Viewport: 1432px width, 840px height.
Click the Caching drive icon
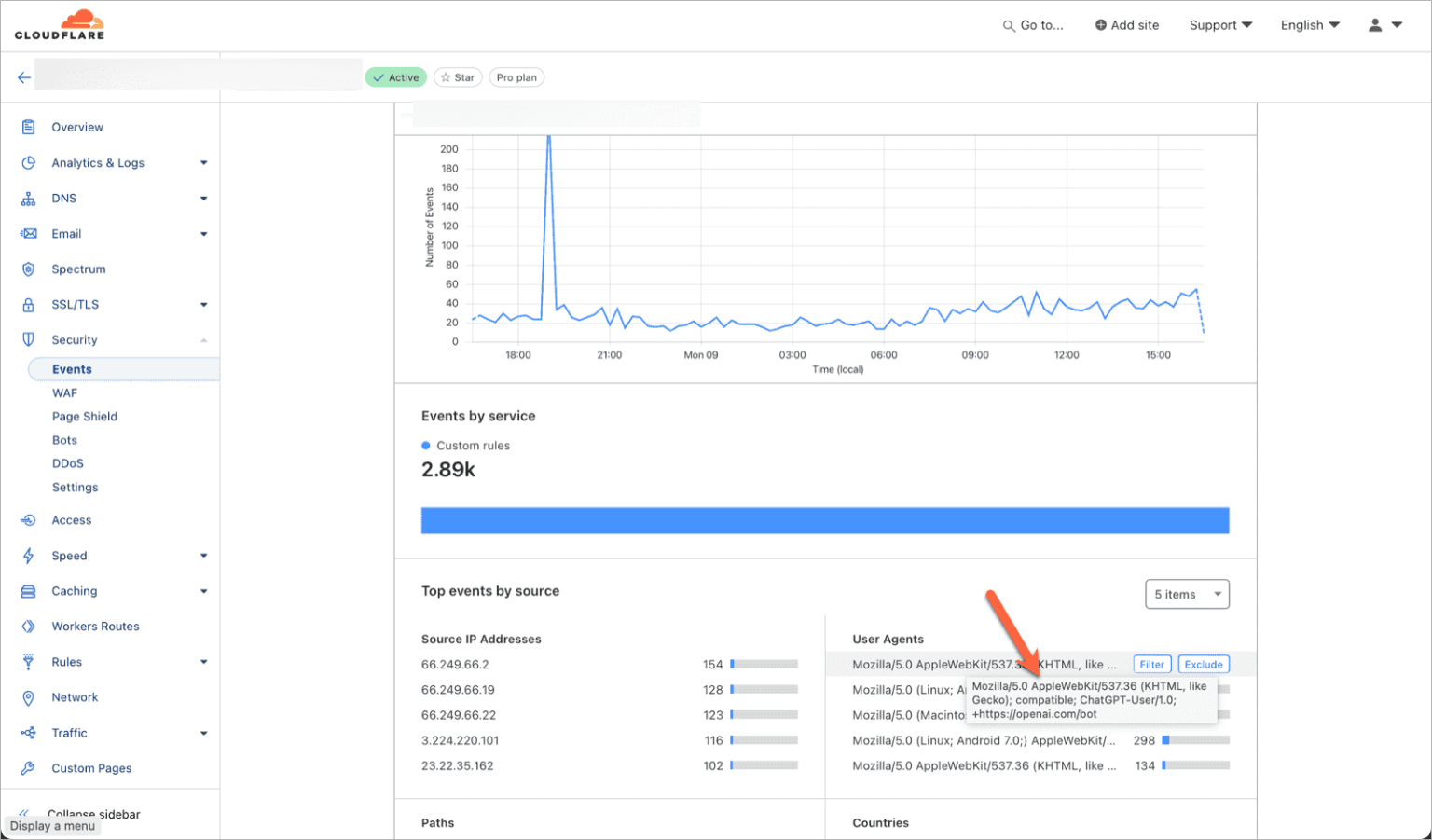point(29,591)
